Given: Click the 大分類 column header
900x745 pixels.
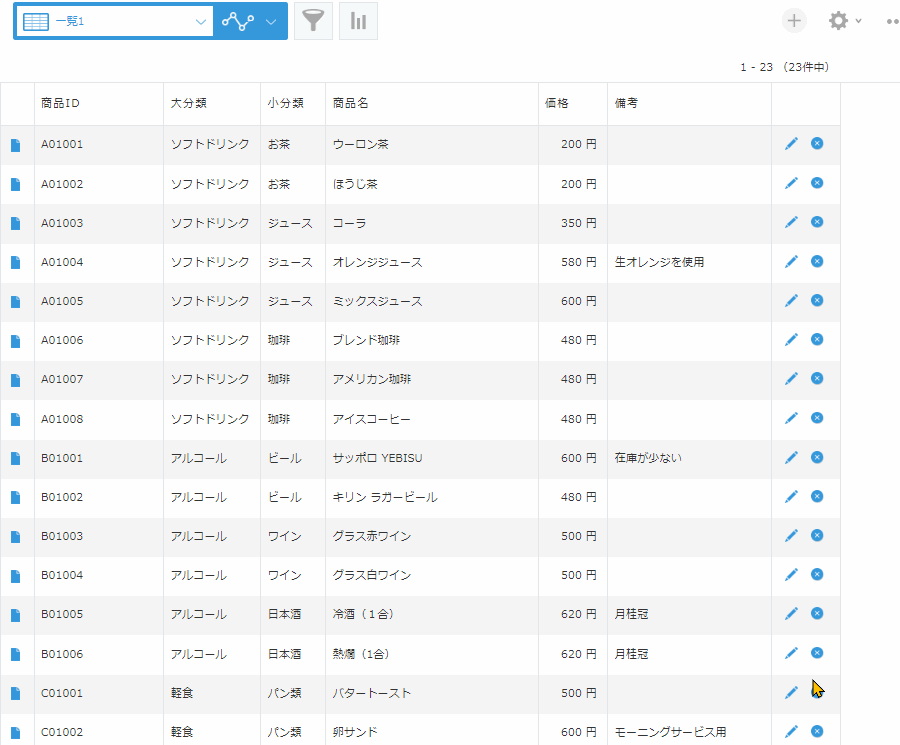Looking at the screenshot, I should (189, 103).
